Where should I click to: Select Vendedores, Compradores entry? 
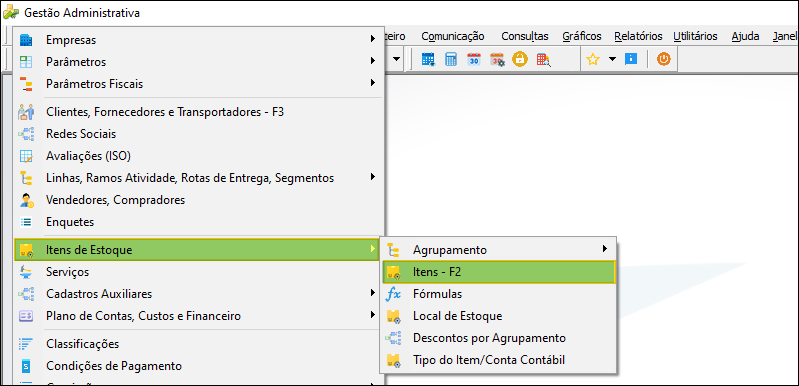click(197, 200)
